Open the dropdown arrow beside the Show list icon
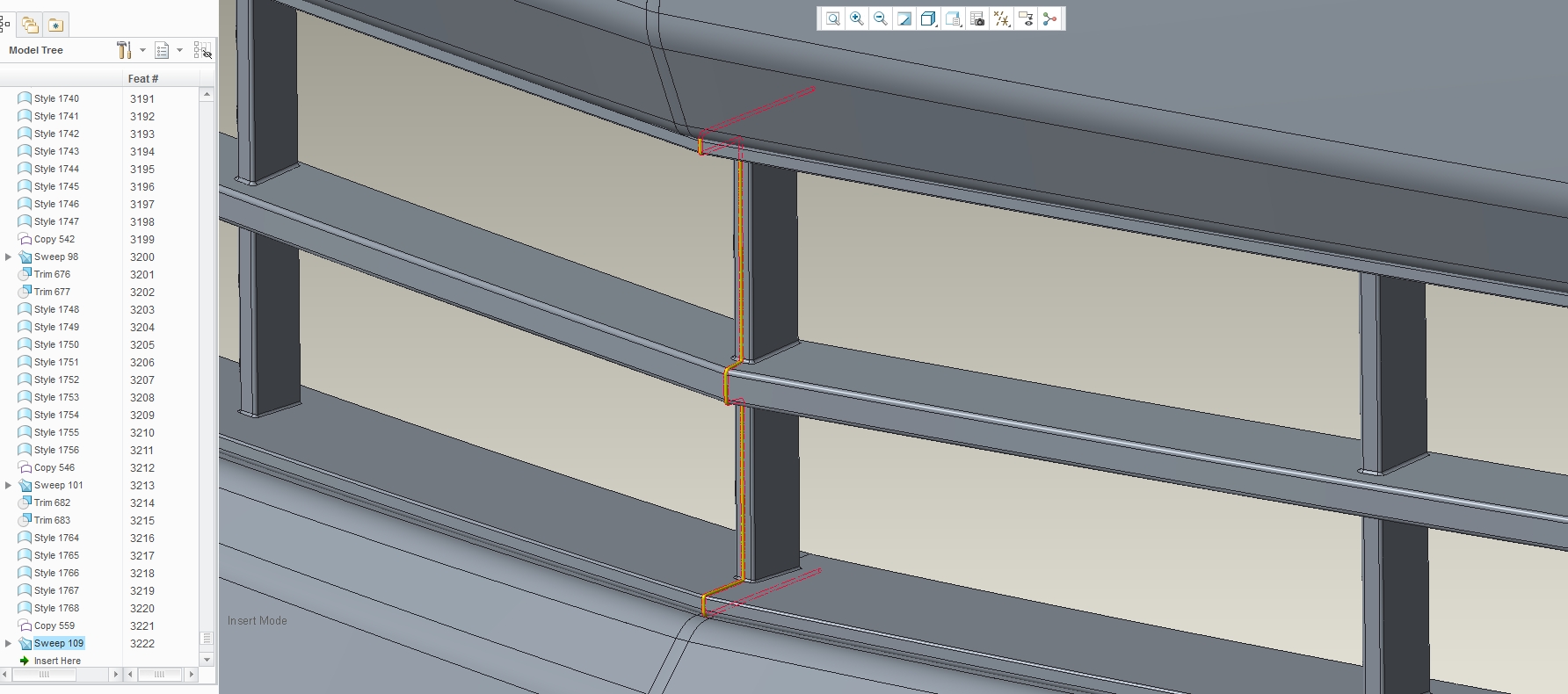The height and width of the screenshot is (694, 1568). (179, 50)
